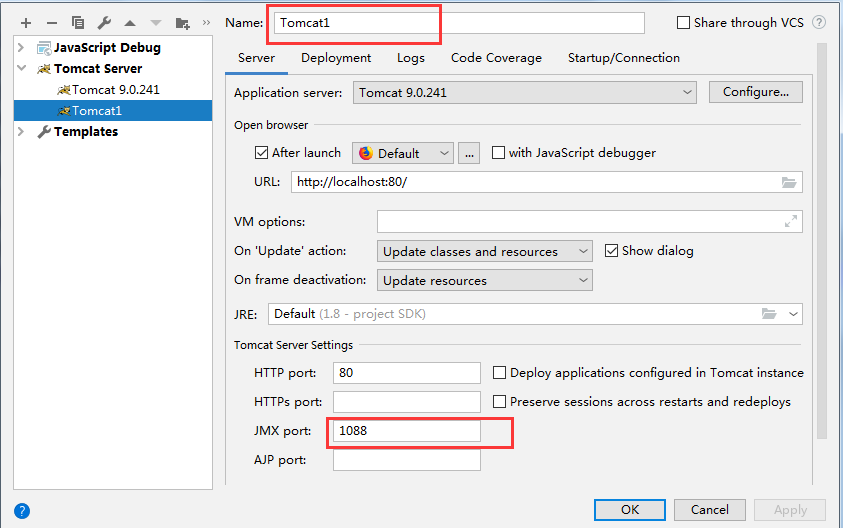Viewport: 843px width, 528px height.
Task: Toggle the Show dialog checkbox
Action: point(611,251)
